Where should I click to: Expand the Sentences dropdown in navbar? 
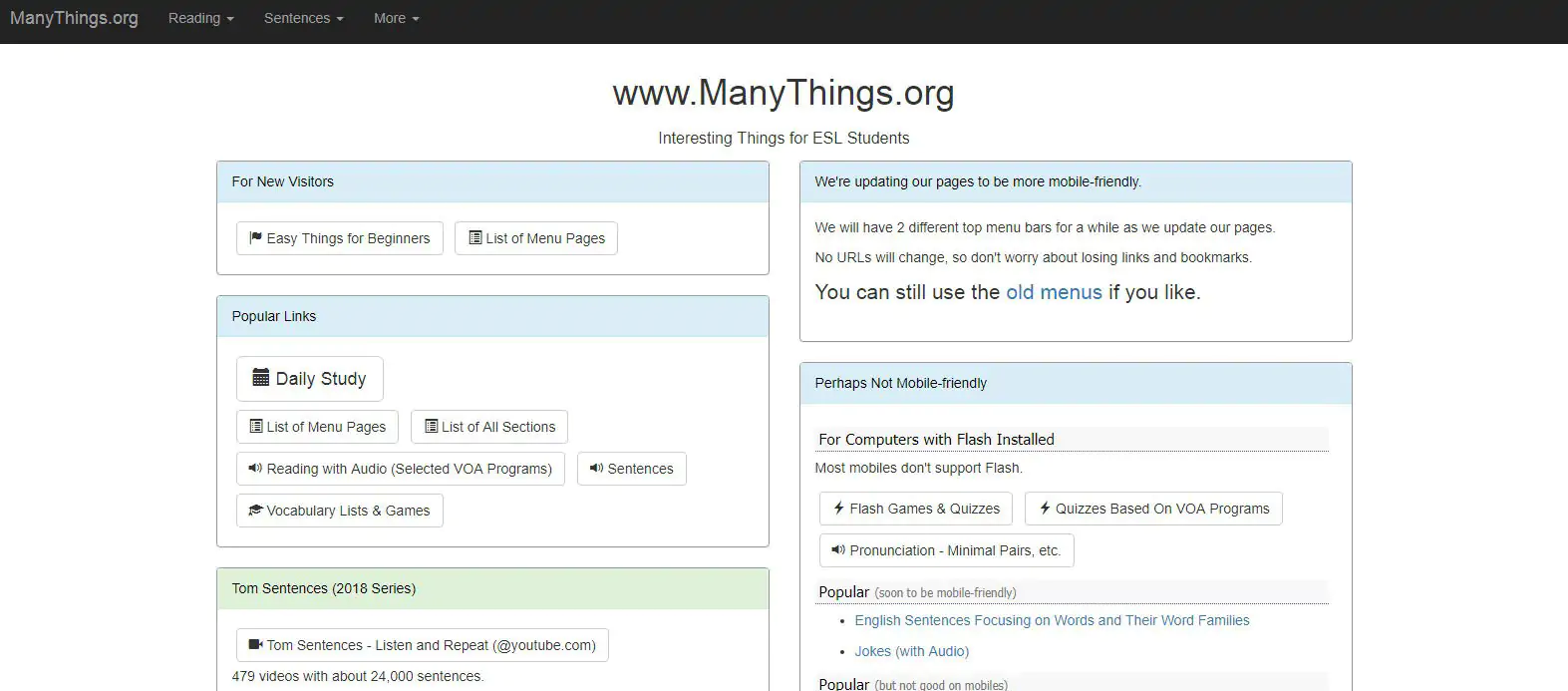(303, 18)
